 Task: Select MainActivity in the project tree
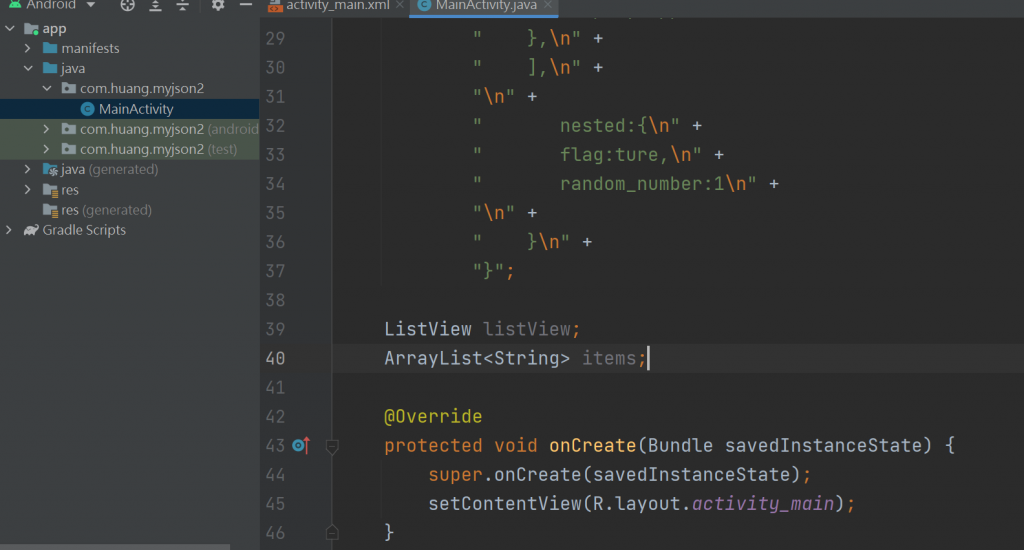(136, 109)
